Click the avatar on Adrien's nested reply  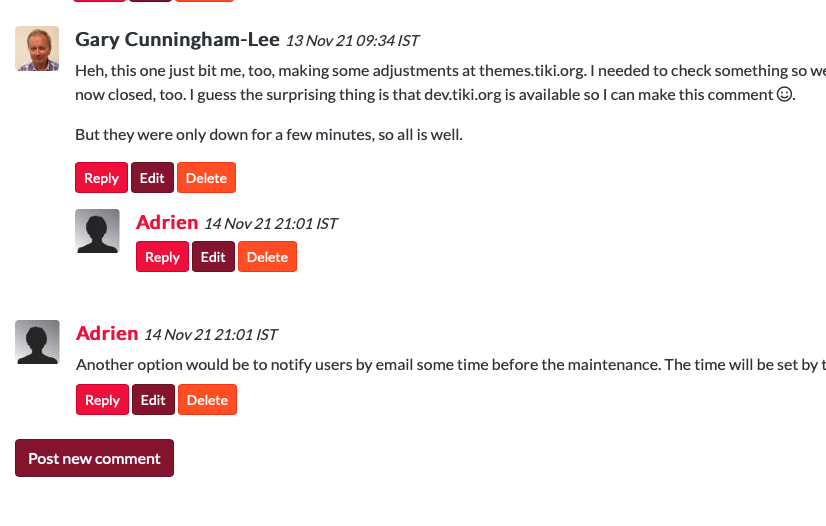[97, 231]
